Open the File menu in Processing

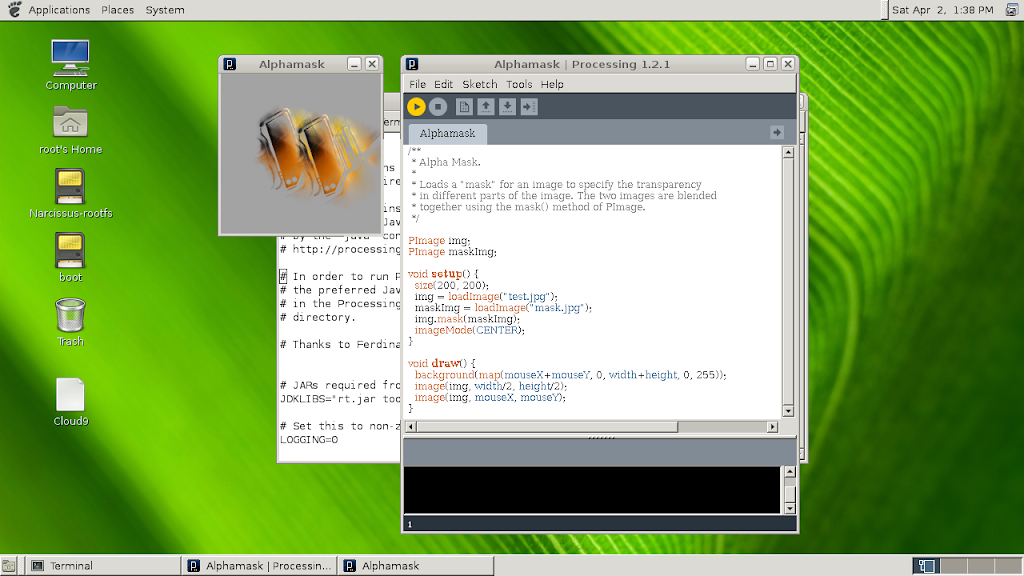click(417, 85)
